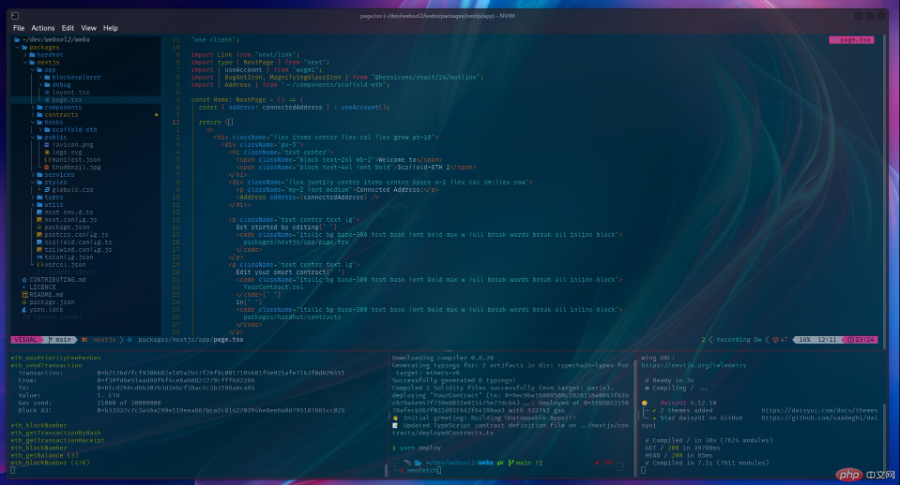Click the modified dot on the contracts row
The width and height of the screenshot is (900, 485).
click(x=156, y=115)
